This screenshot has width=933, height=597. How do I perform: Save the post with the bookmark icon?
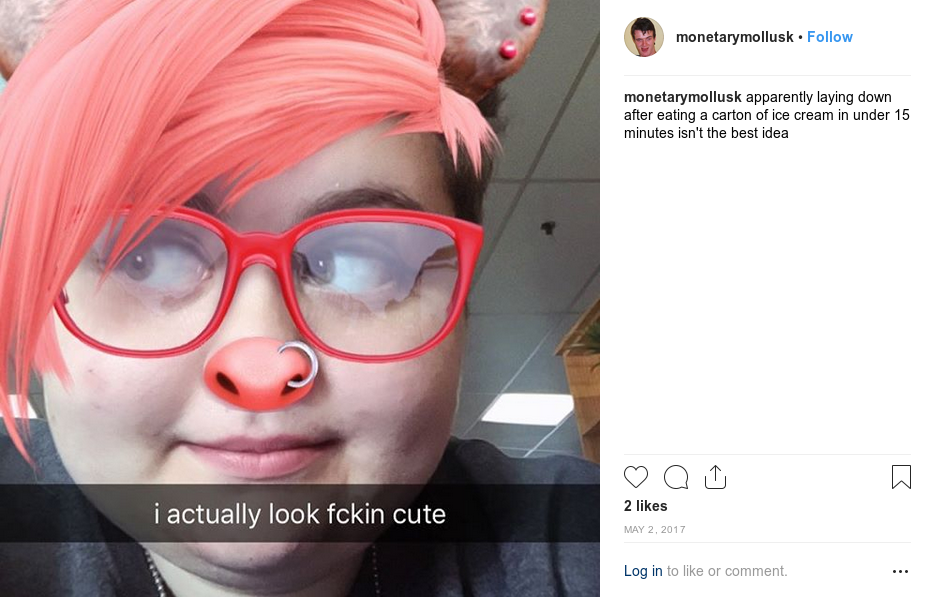tap(901, 477)
